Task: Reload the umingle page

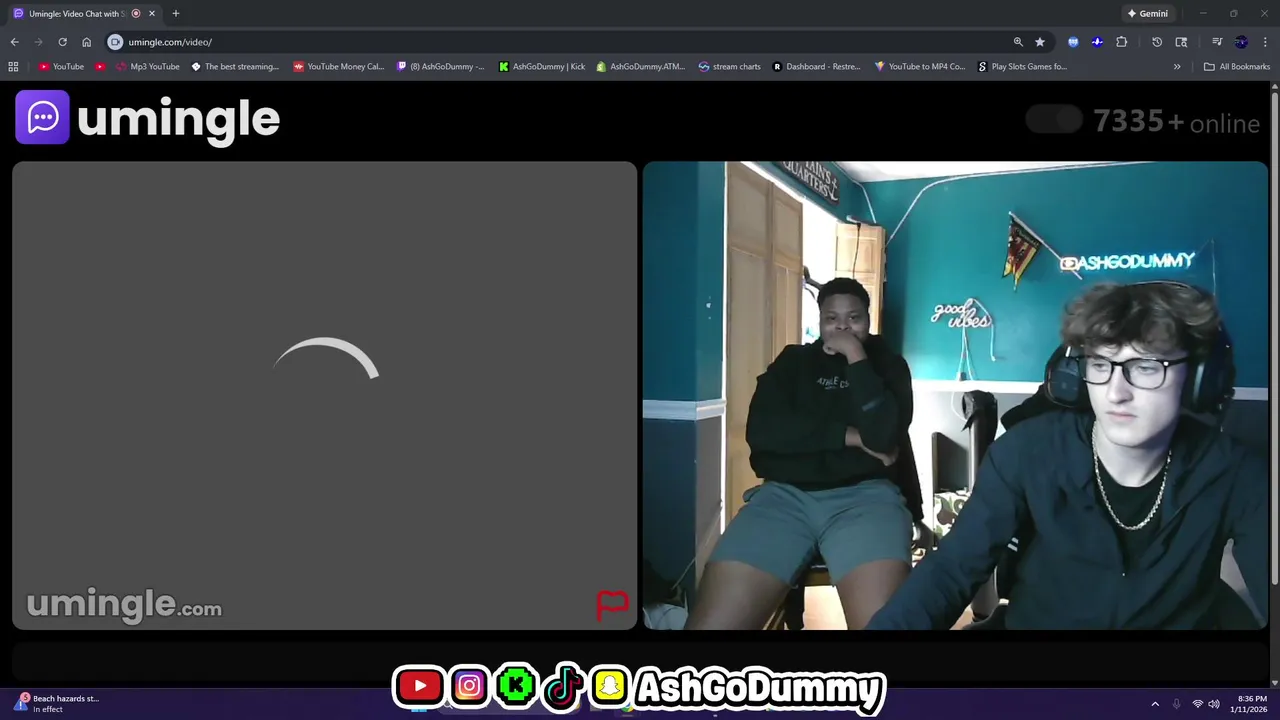Action: pos(62,42)
